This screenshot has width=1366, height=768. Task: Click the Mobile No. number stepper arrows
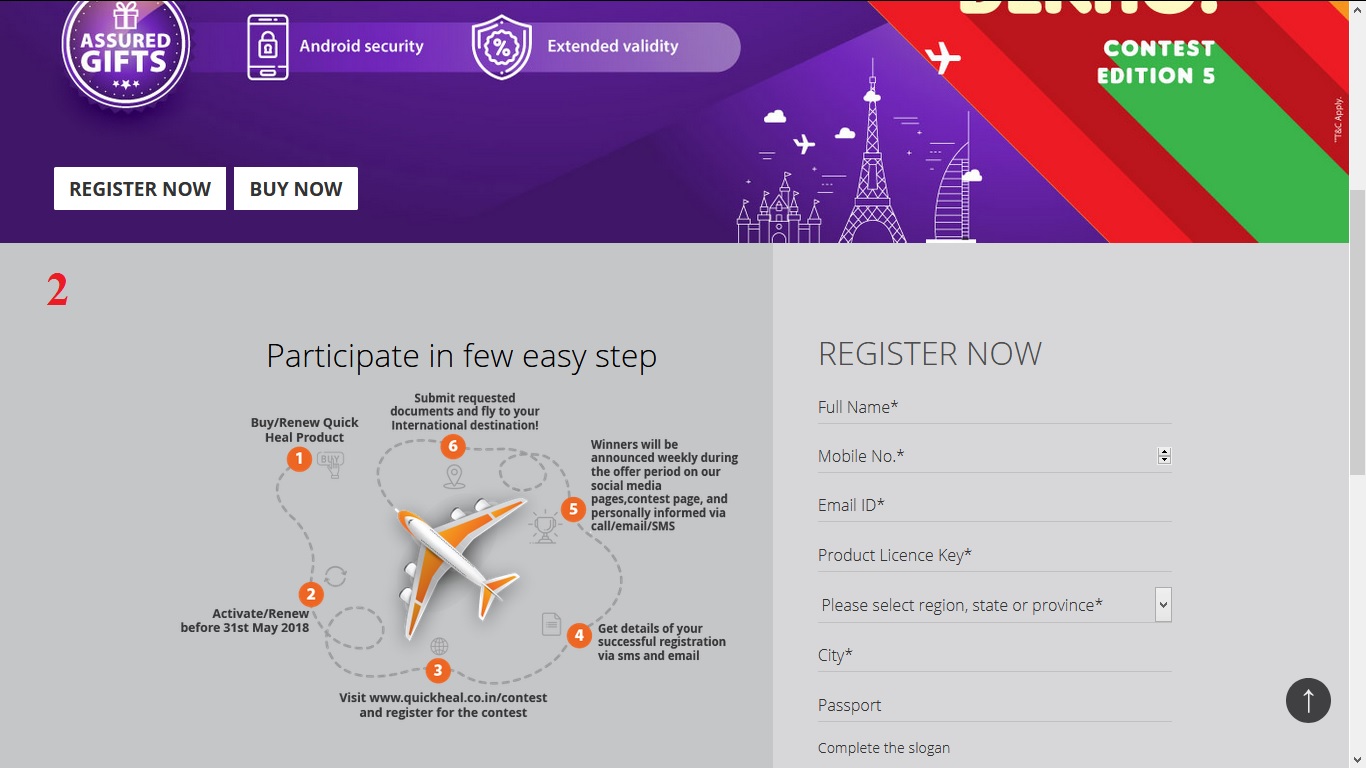tap(1164, 456)
